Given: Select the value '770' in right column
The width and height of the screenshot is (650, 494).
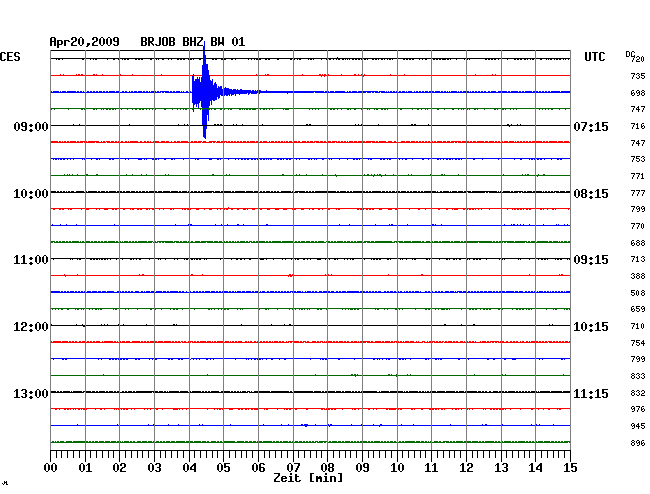Looking at the screenshot, I should coord(638,226).
